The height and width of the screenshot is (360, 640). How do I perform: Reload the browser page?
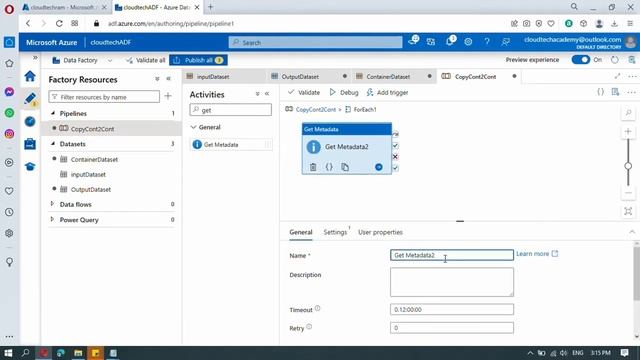click(x=59, y=24)
